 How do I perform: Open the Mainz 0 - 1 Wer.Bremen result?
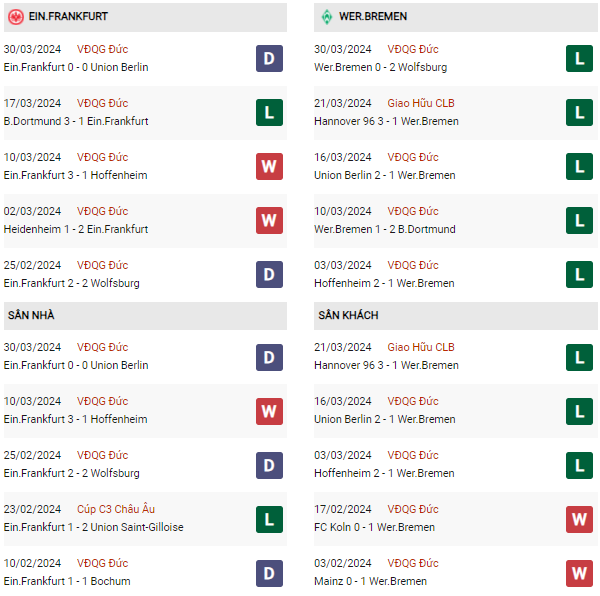pyautogui.click(x=373, y=581)
